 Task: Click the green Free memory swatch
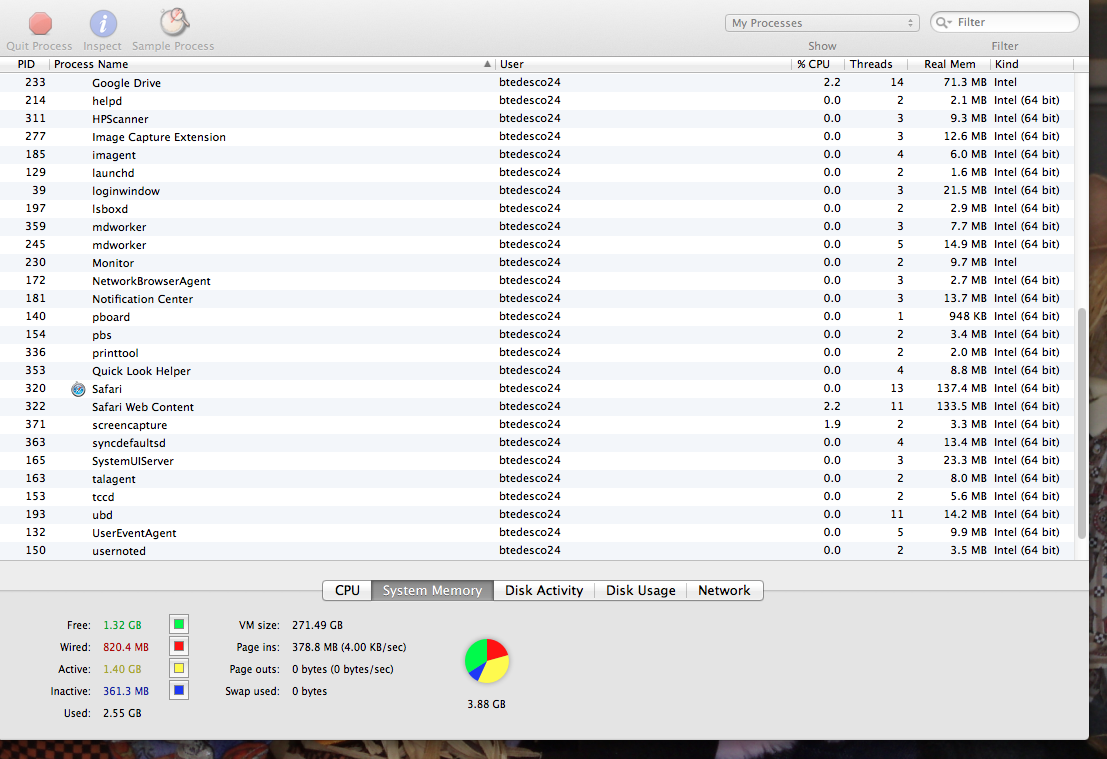[179, 624]
